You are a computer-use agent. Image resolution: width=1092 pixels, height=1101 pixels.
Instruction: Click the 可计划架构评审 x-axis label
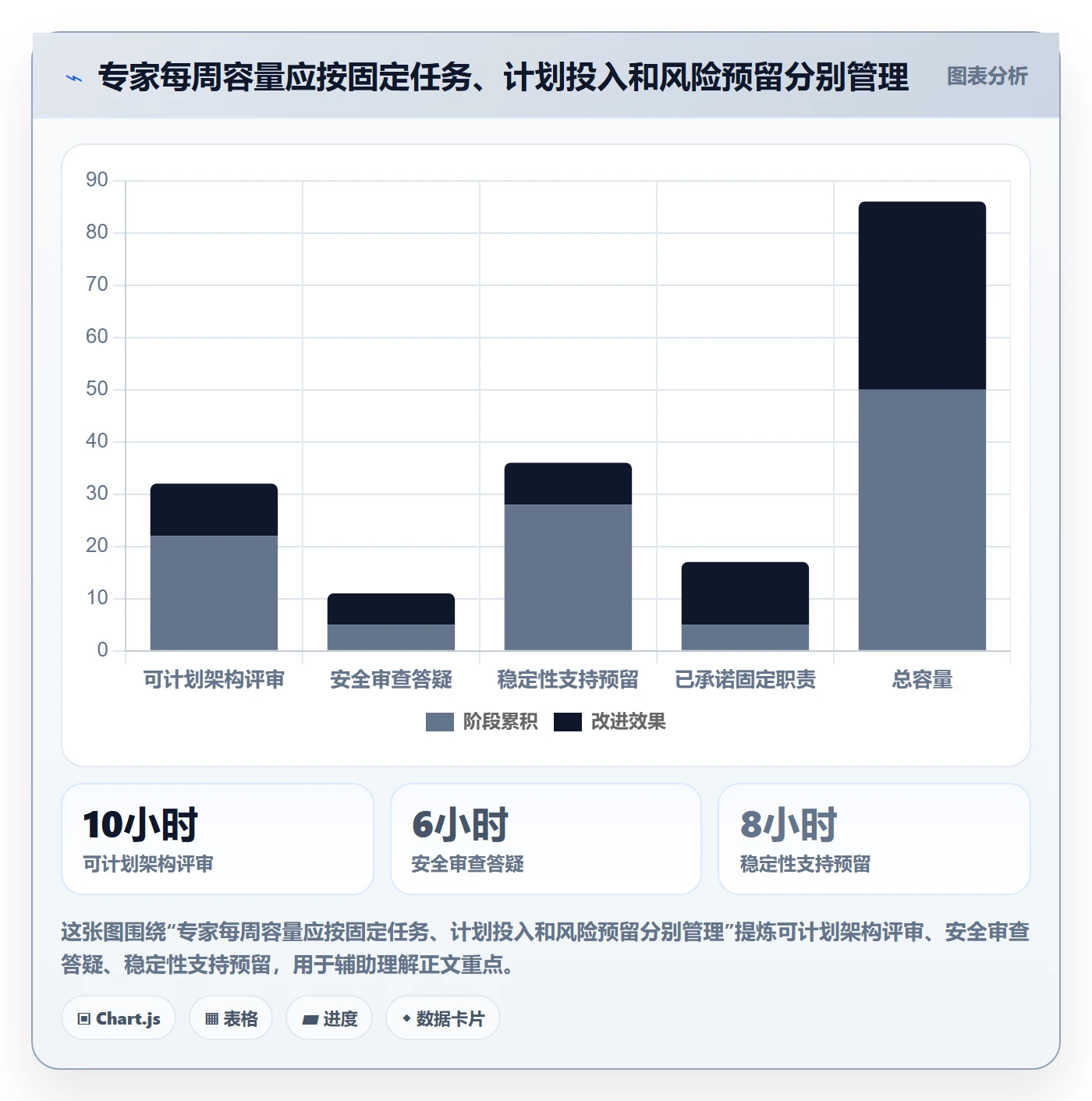pyautogui.click(x=214, y=680)
